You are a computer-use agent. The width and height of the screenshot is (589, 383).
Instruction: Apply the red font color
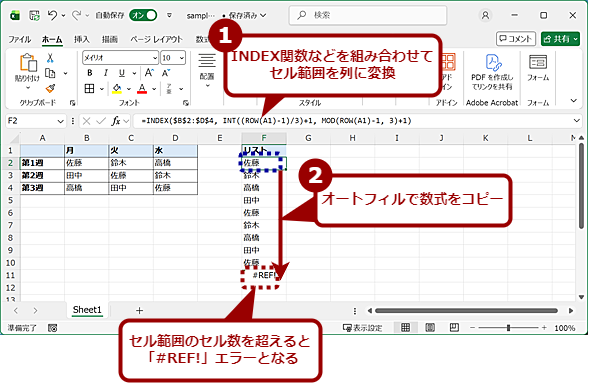coord(142,89)
